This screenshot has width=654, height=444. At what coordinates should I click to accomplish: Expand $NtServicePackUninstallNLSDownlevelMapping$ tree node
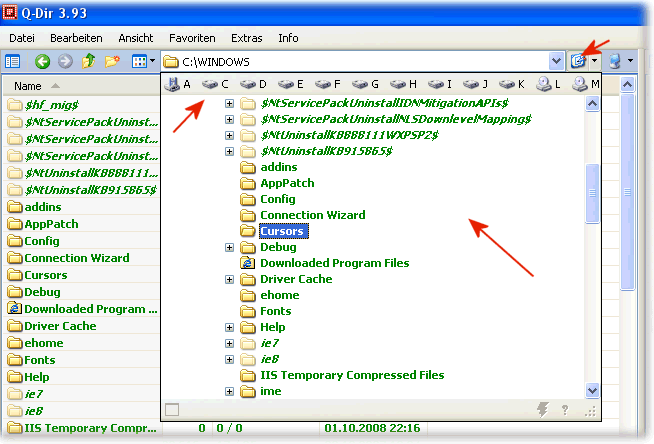tap(229, 120)
